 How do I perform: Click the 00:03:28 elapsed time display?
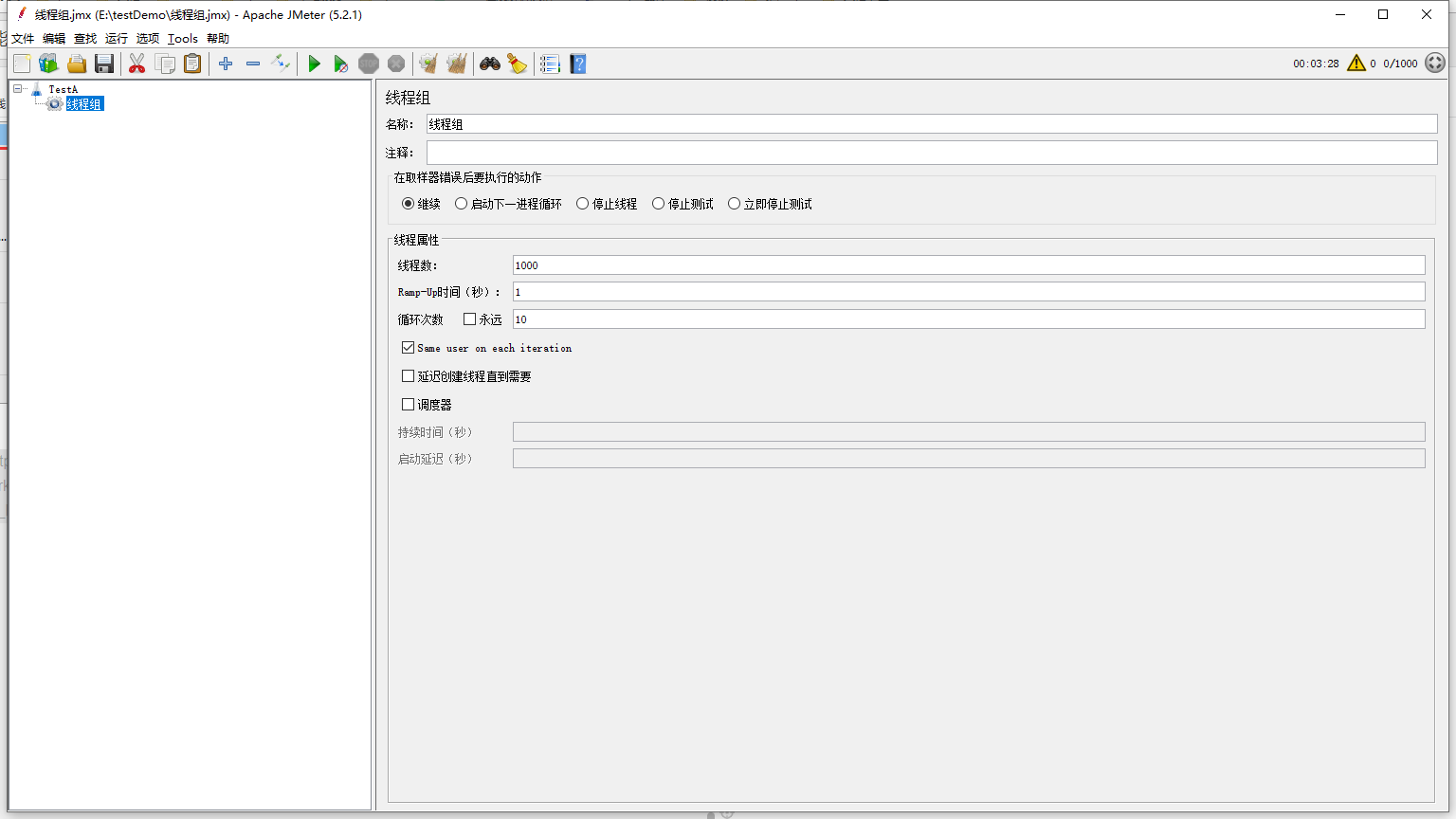click(x=1316, y=64)
